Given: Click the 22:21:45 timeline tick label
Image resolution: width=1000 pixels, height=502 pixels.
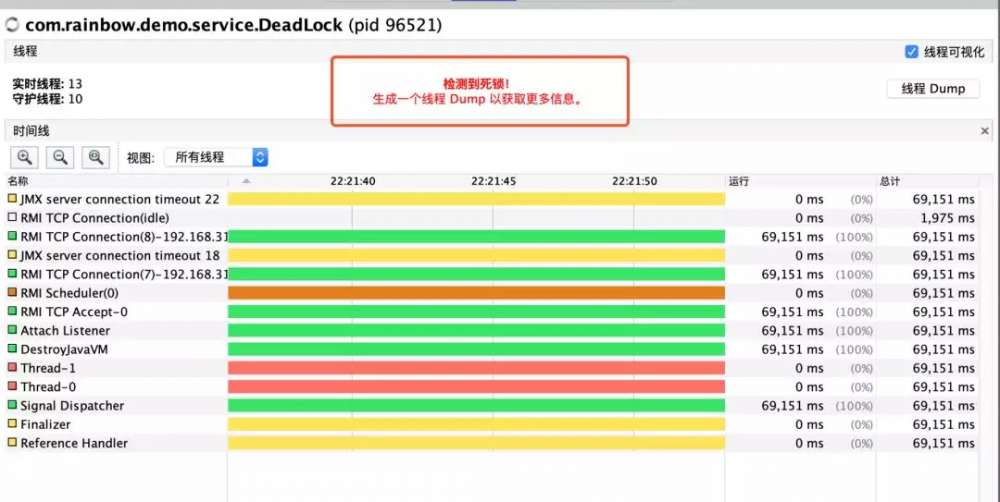Looking at the screenshot, I should pos(494,181).
